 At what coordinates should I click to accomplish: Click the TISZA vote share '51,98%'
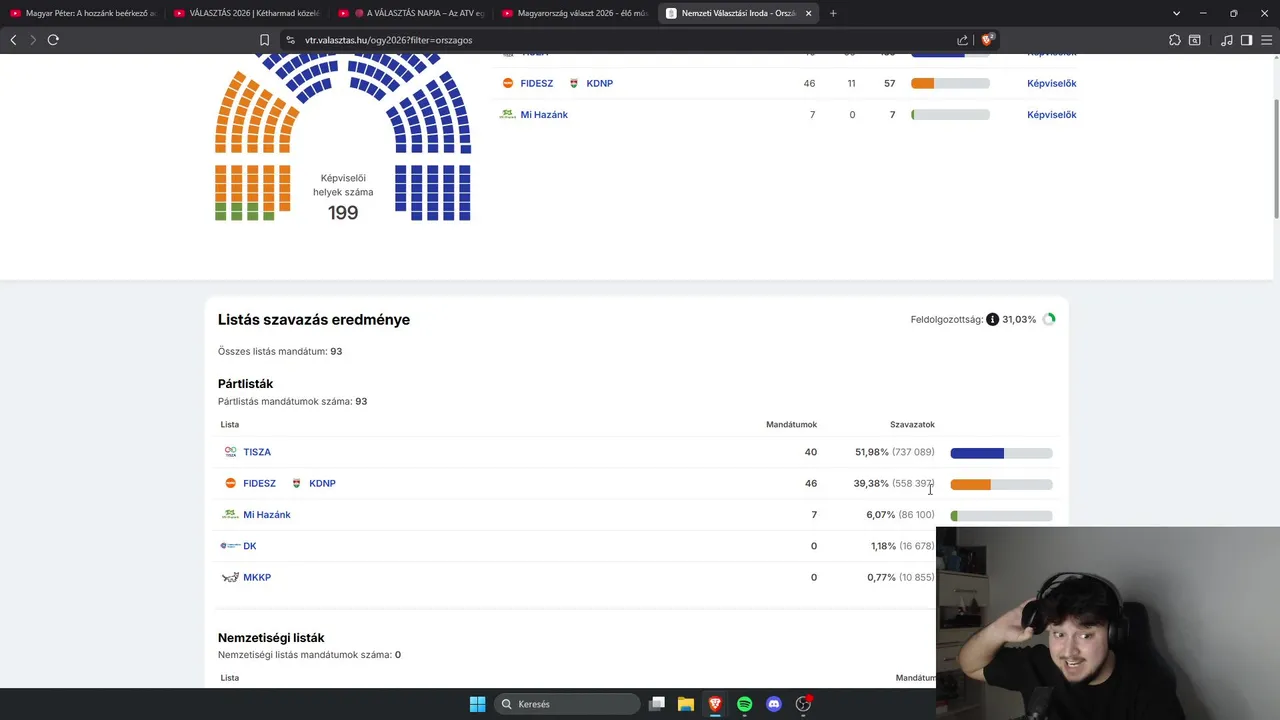(872, 452)
